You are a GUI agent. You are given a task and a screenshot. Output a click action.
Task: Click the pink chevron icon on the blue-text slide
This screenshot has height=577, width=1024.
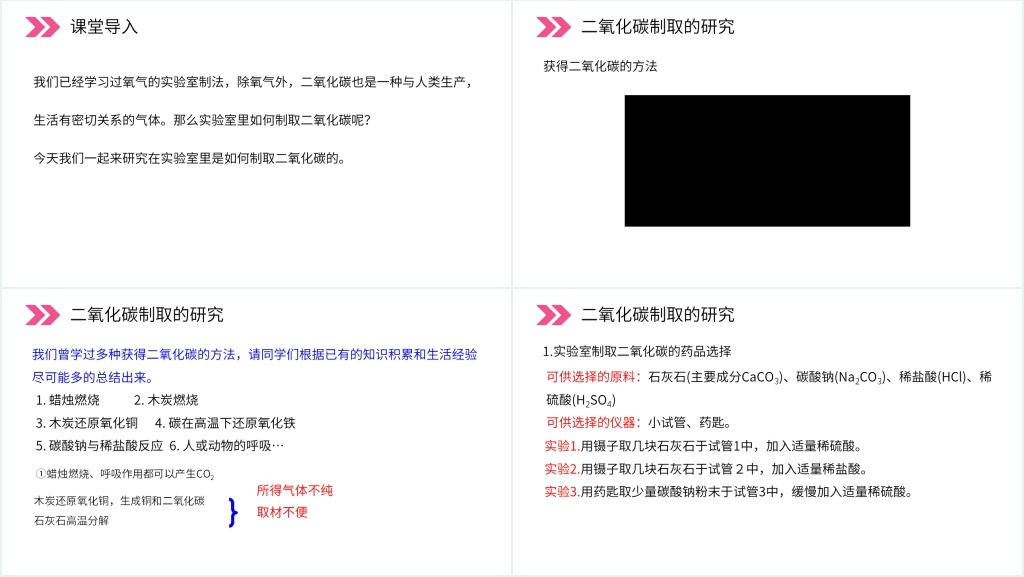tap(42, 315)
